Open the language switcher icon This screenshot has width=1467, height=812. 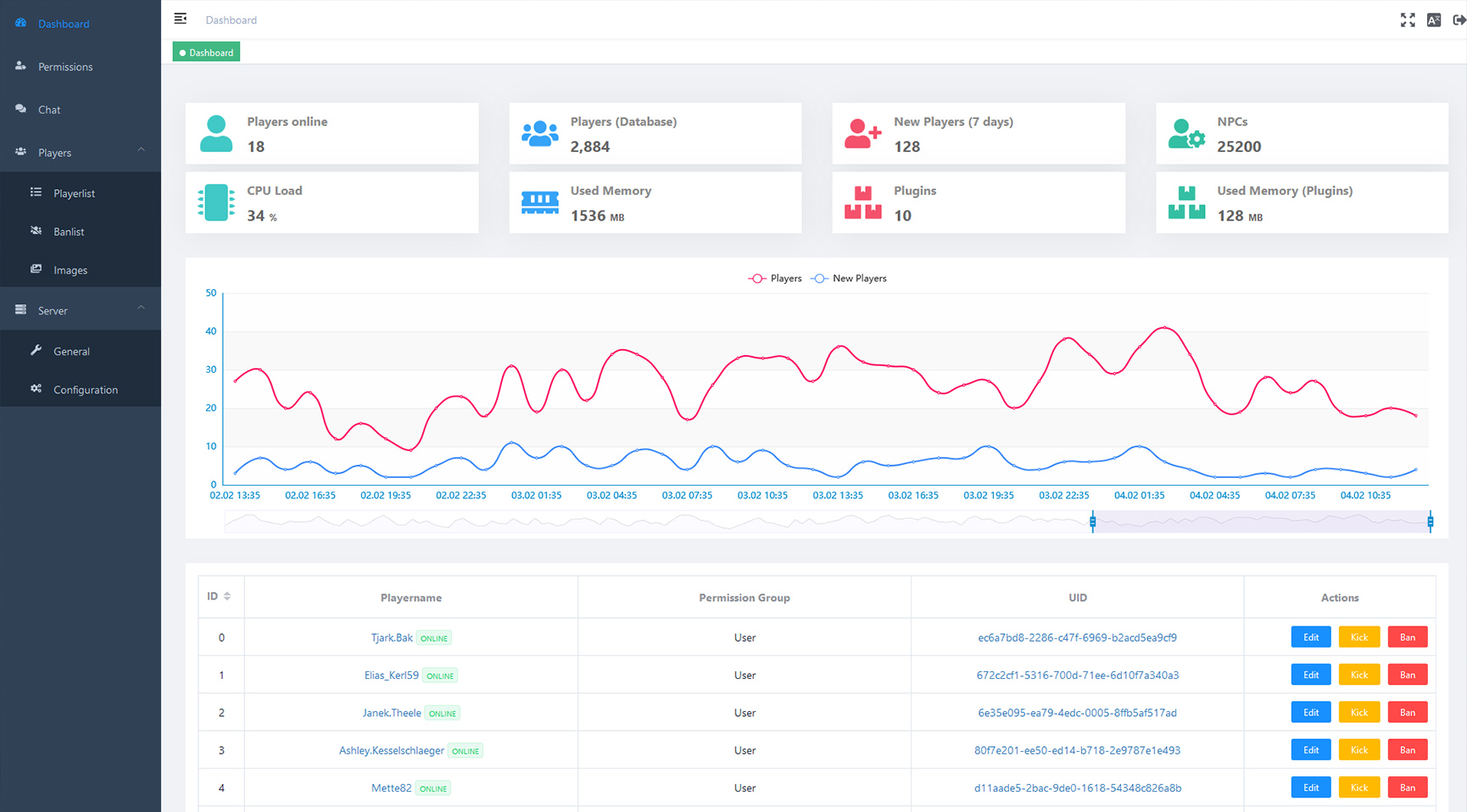[1434, 20]
